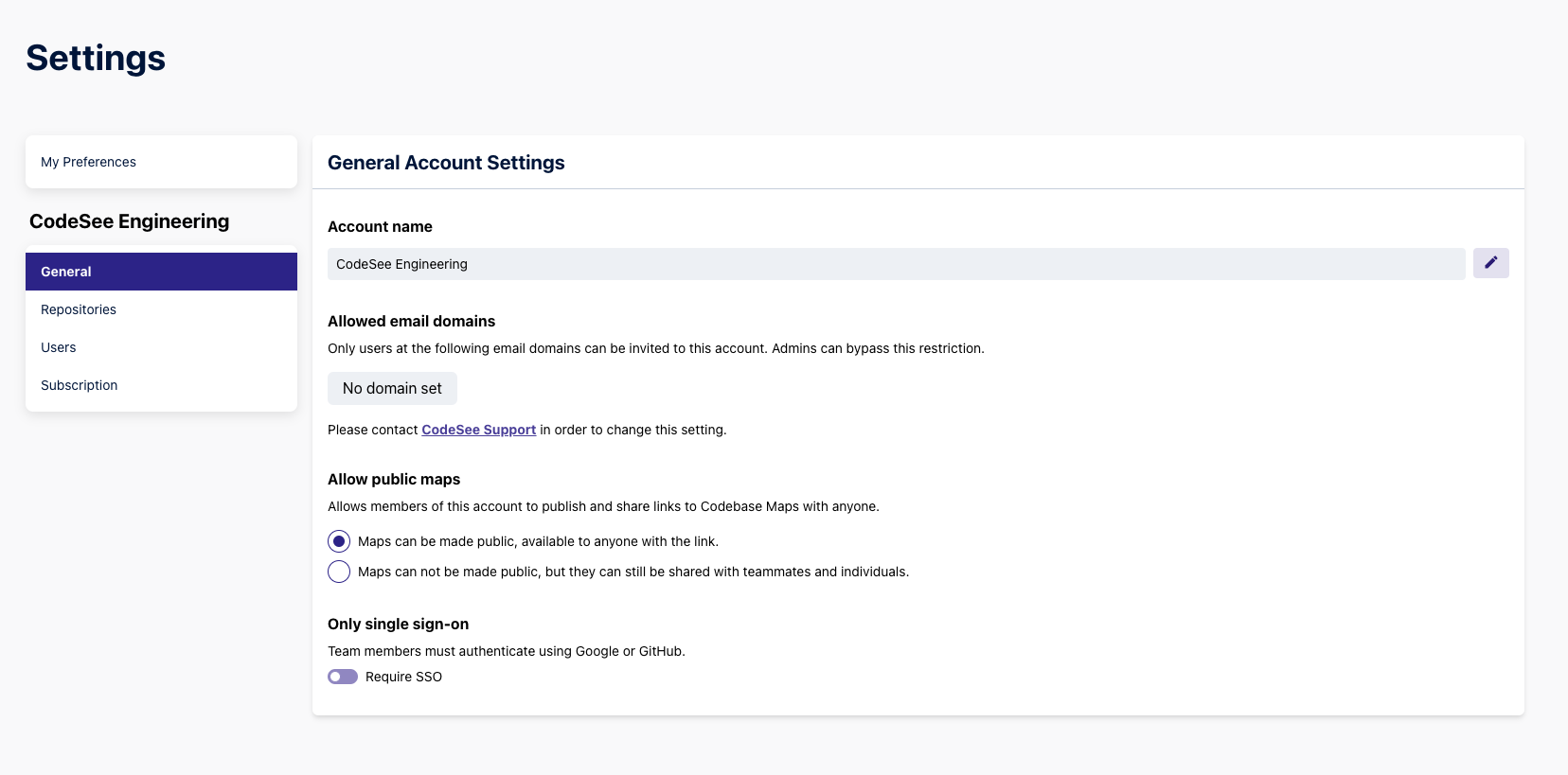The image size is (1568, 775).
Task: Click the 'Require SSO' label text
Action: coord(403,677)
